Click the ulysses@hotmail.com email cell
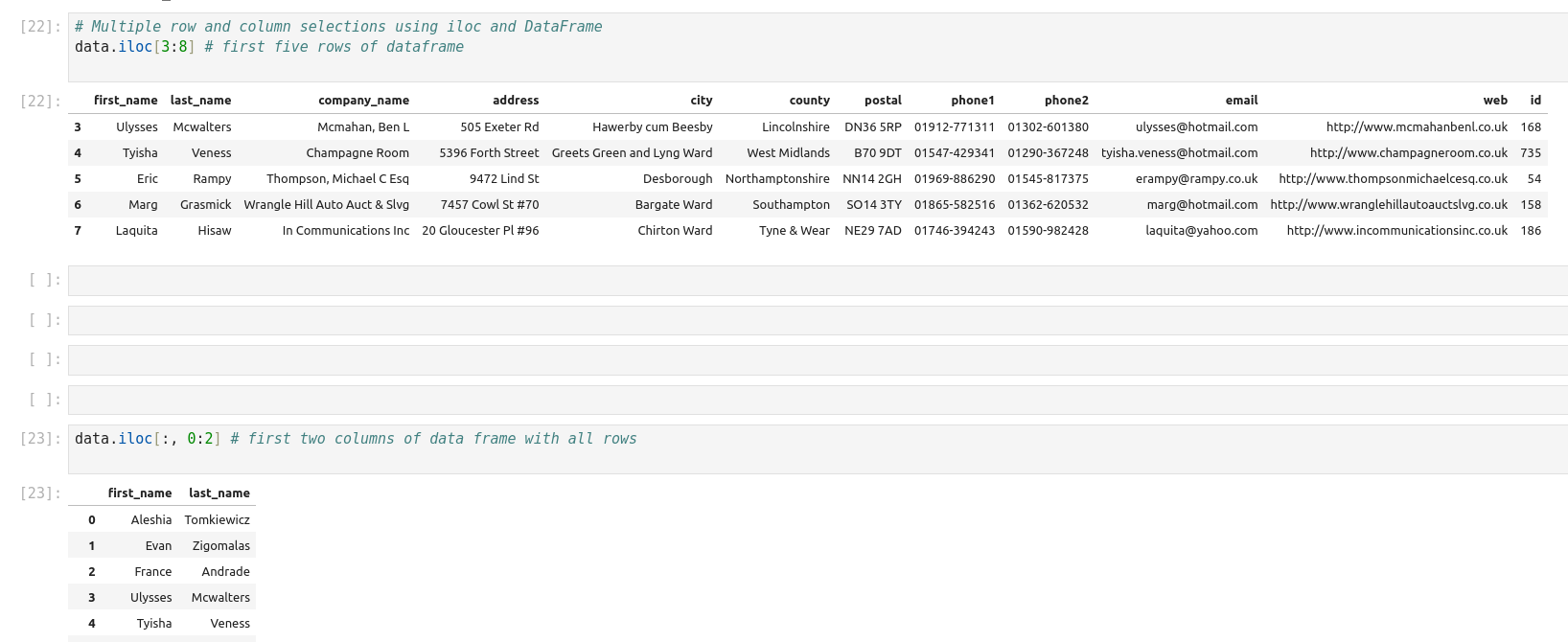The width and height of the screenshot is (1568, 642). click(x=1196, y=127)
